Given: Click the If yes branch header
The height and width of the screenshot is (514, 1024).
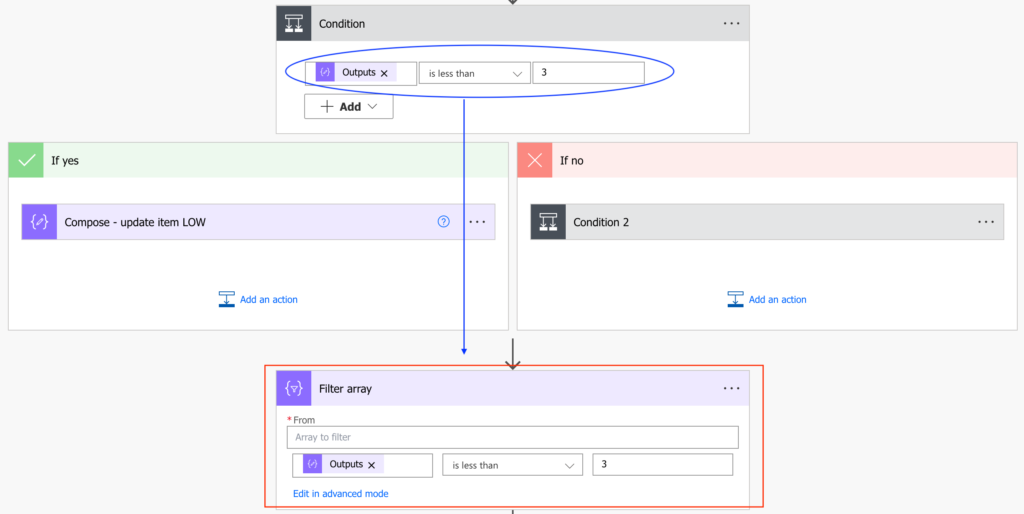Looking at the screenshot, I should tap(259, 161).
